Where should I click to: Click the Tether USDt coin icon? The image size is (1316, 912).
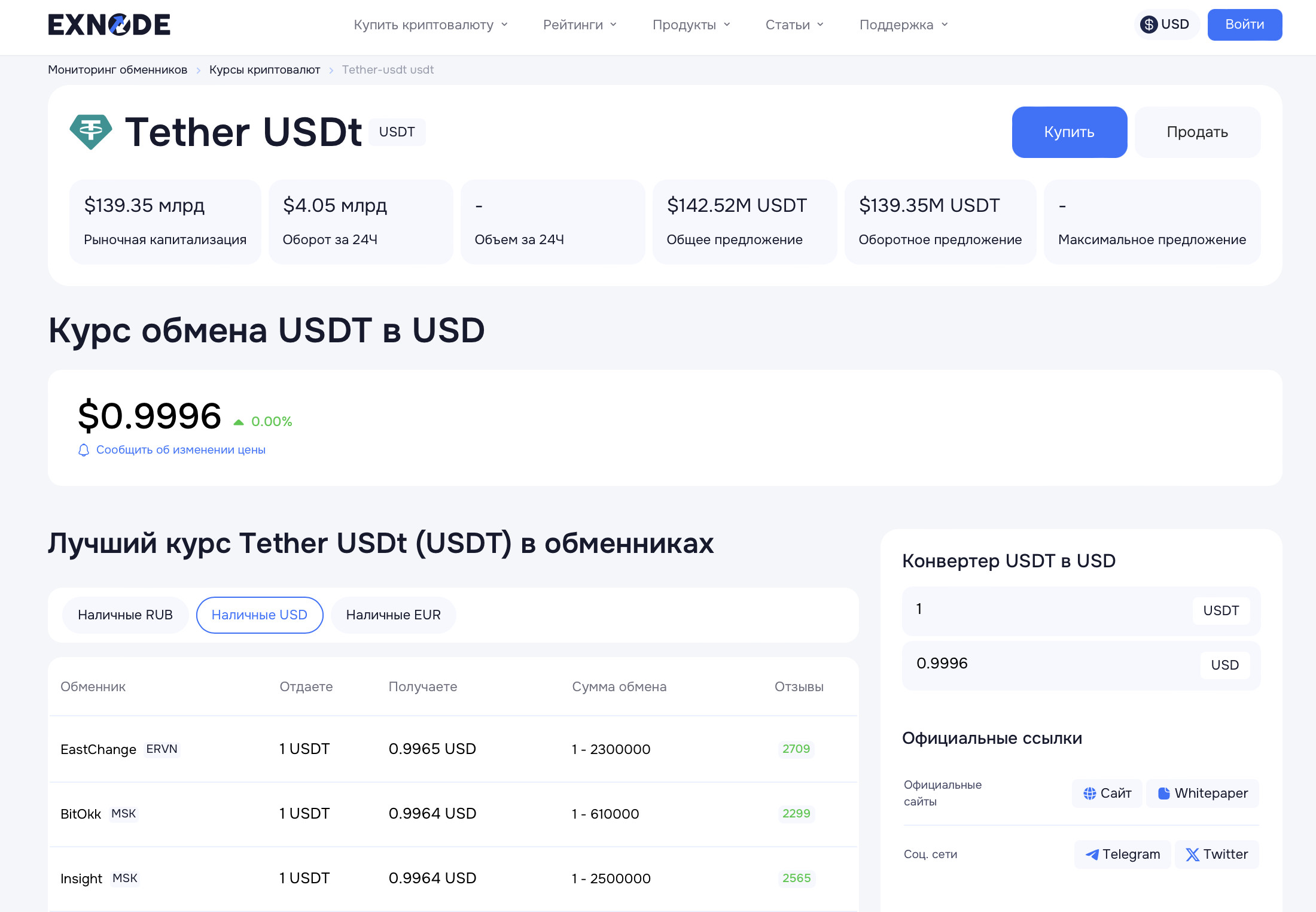click(90, 132)
